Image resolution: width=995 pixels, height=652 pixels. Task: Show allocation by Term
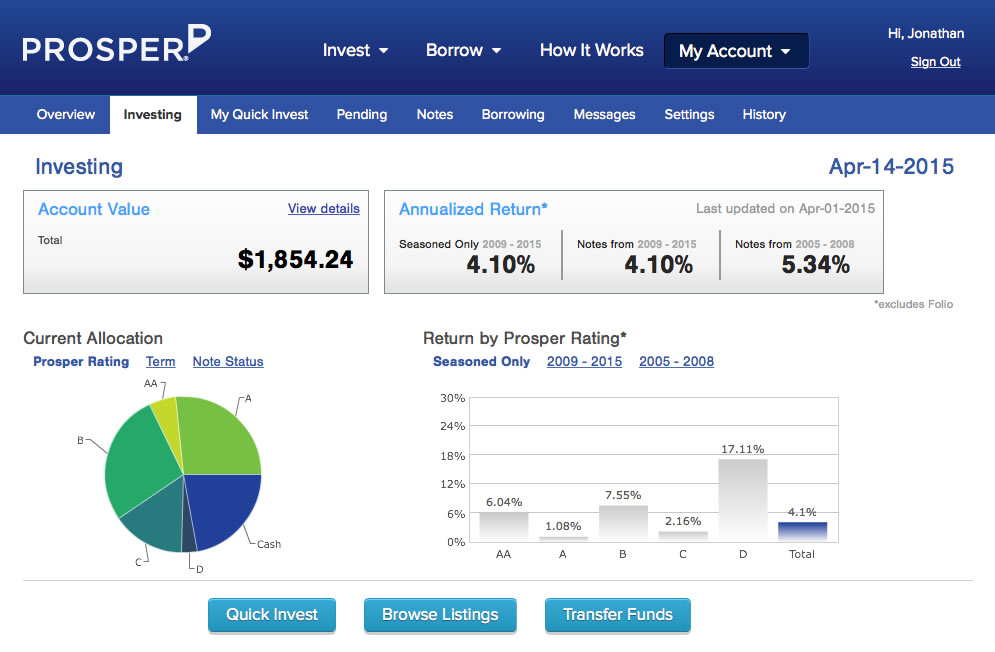(x=160, y=362)
